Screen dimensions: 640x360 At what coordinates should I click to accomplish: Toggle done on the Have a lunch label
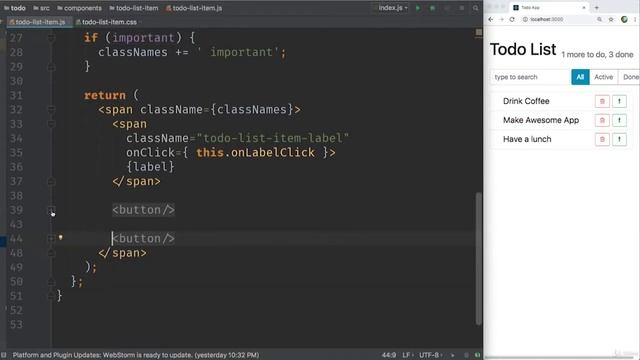click(527, 139)
